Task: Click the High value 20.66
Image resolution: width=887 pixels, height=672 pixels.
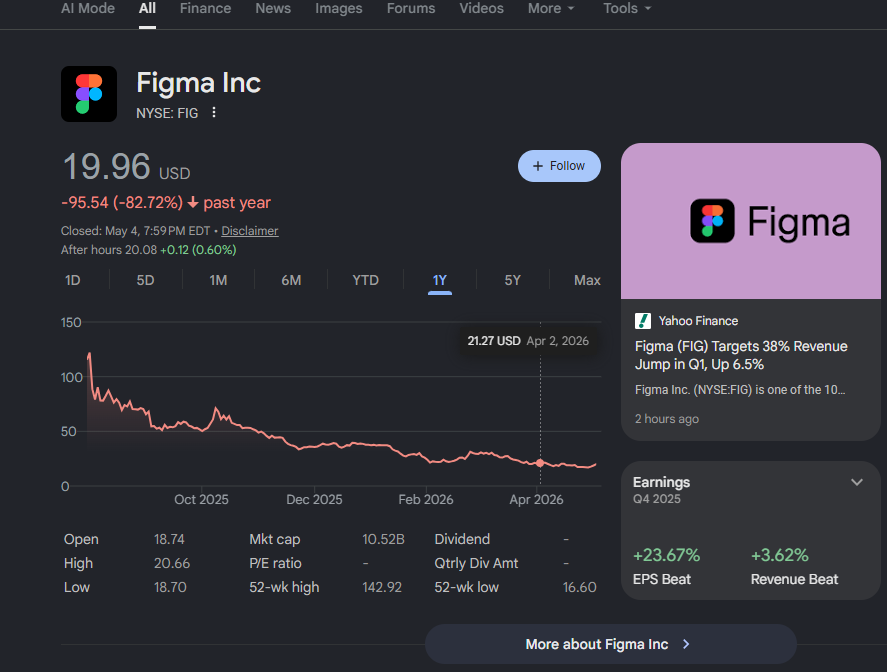Action: (x=172, y=563)
